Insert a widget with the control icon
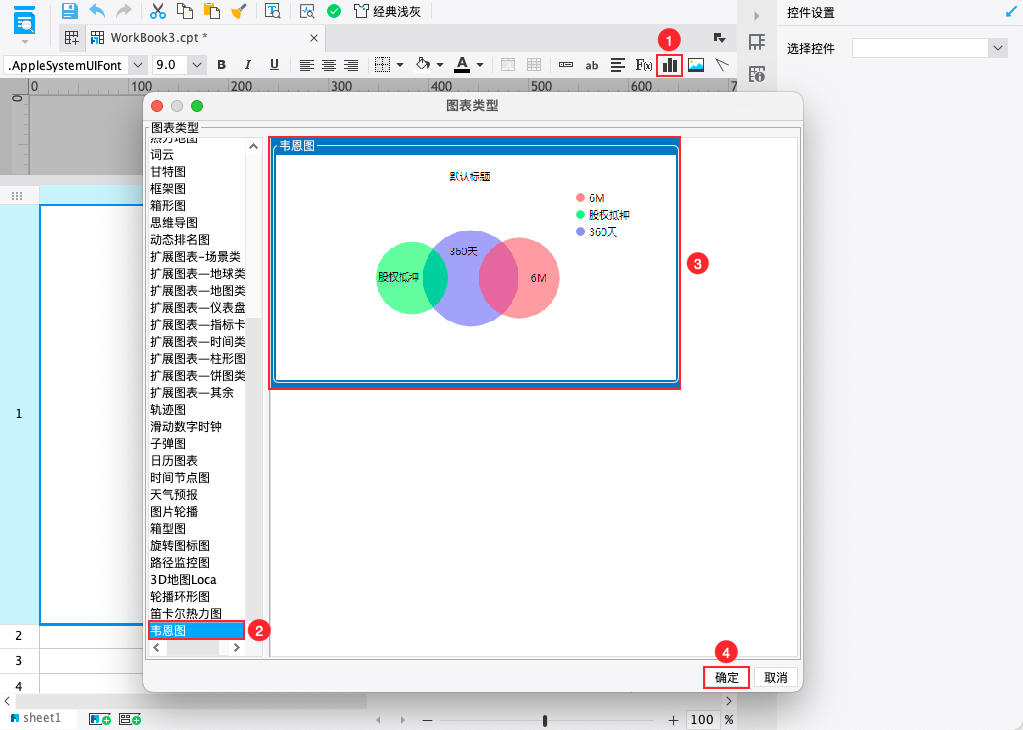1023x730 pixels. click(566, 65)
